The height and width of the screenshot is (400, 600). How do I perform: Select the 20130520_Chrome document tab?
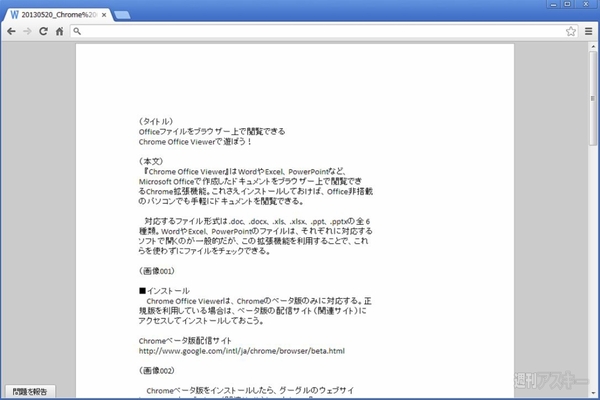pyautogui.click(x=59, y=15)
